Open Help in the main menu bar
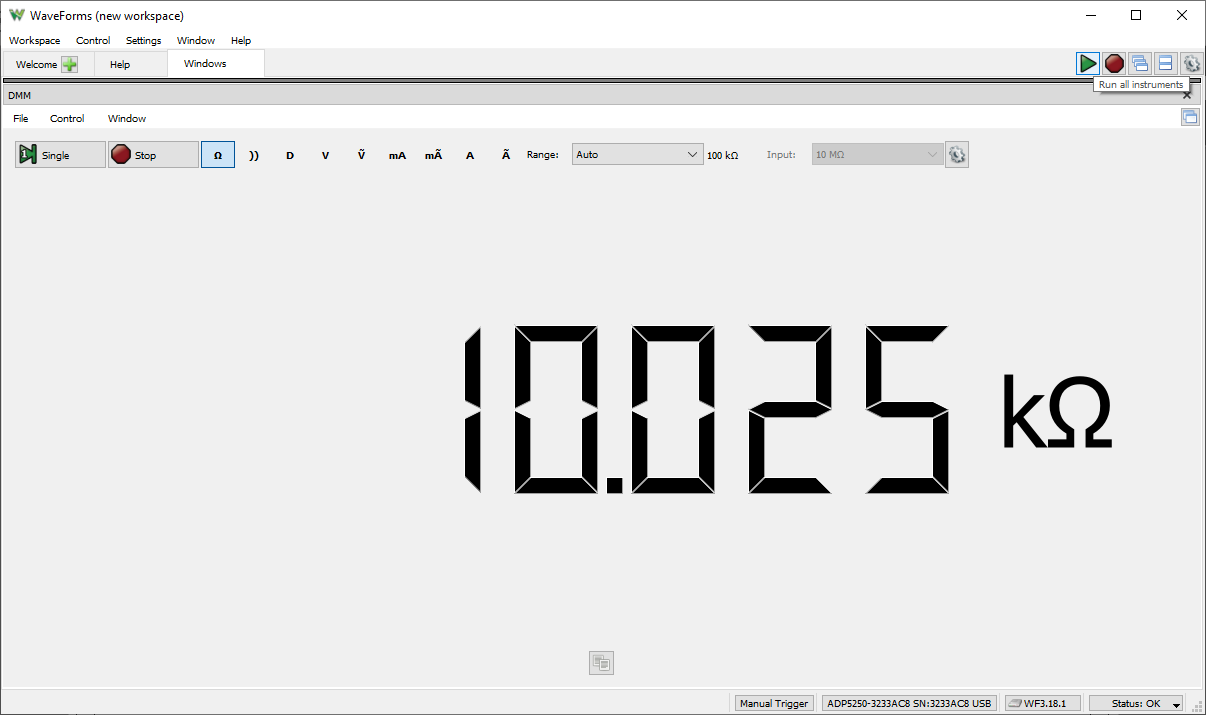 coord(241,41)
